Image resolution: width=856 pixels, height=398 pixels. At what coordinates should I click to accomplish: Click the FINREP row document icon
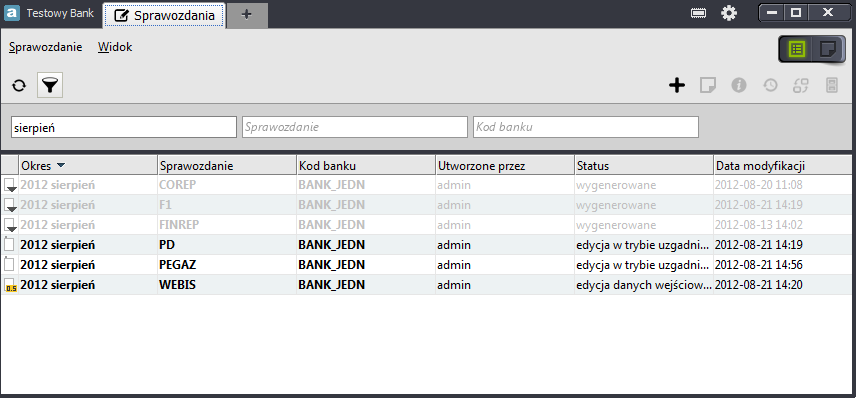coord(10,225)
